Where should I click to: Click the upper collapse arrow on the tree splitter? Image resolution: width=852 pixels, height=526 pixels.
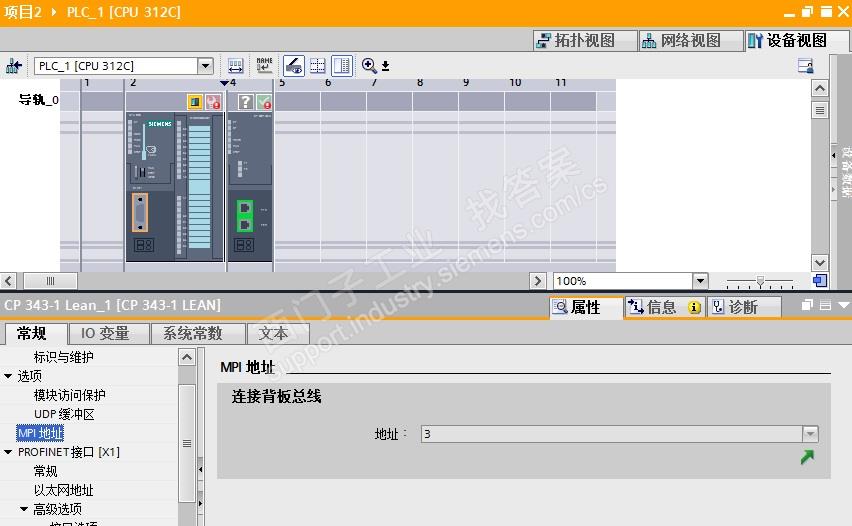click(200, 469)
